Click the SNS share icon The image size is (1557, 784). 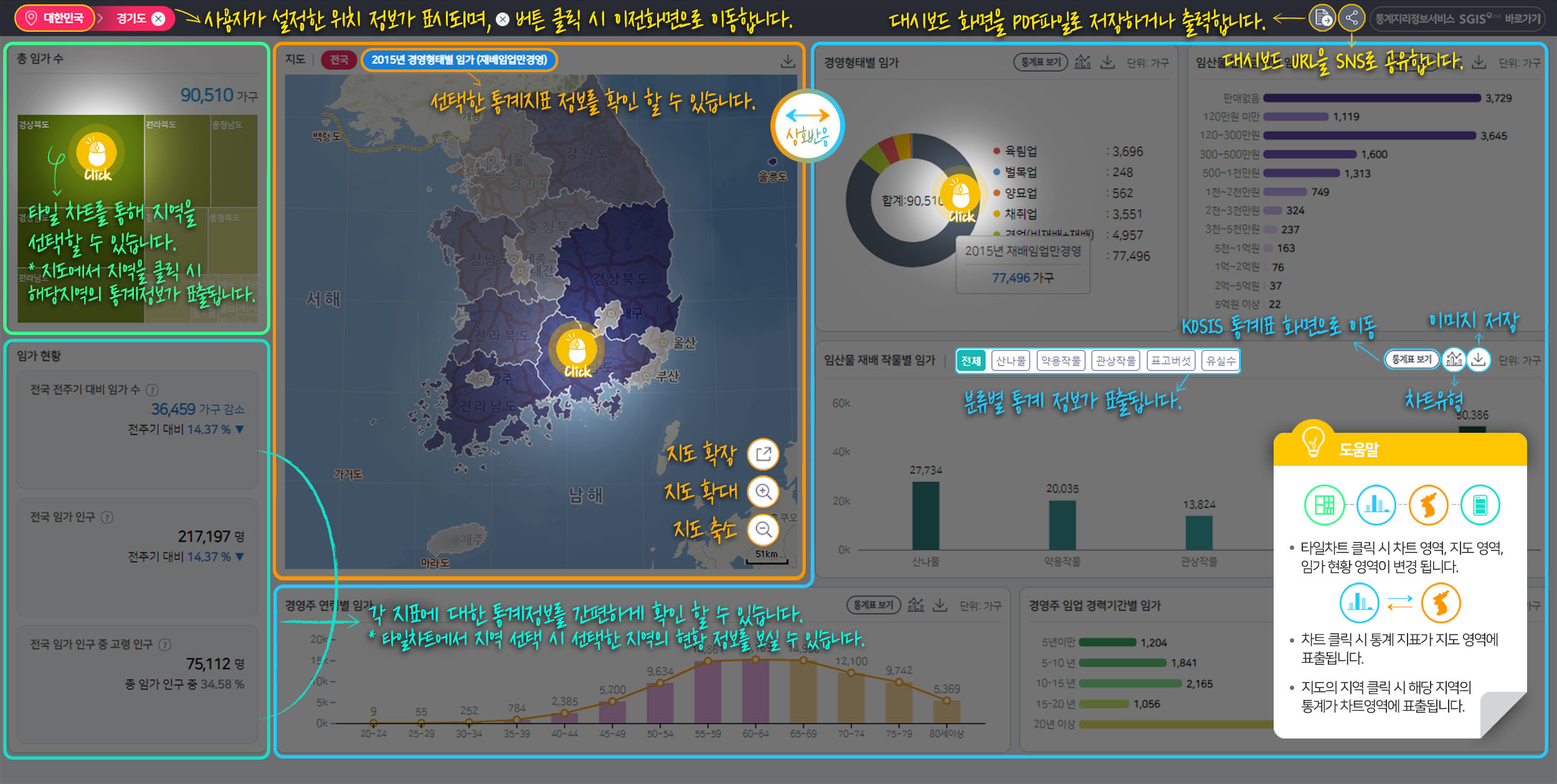1351,18
